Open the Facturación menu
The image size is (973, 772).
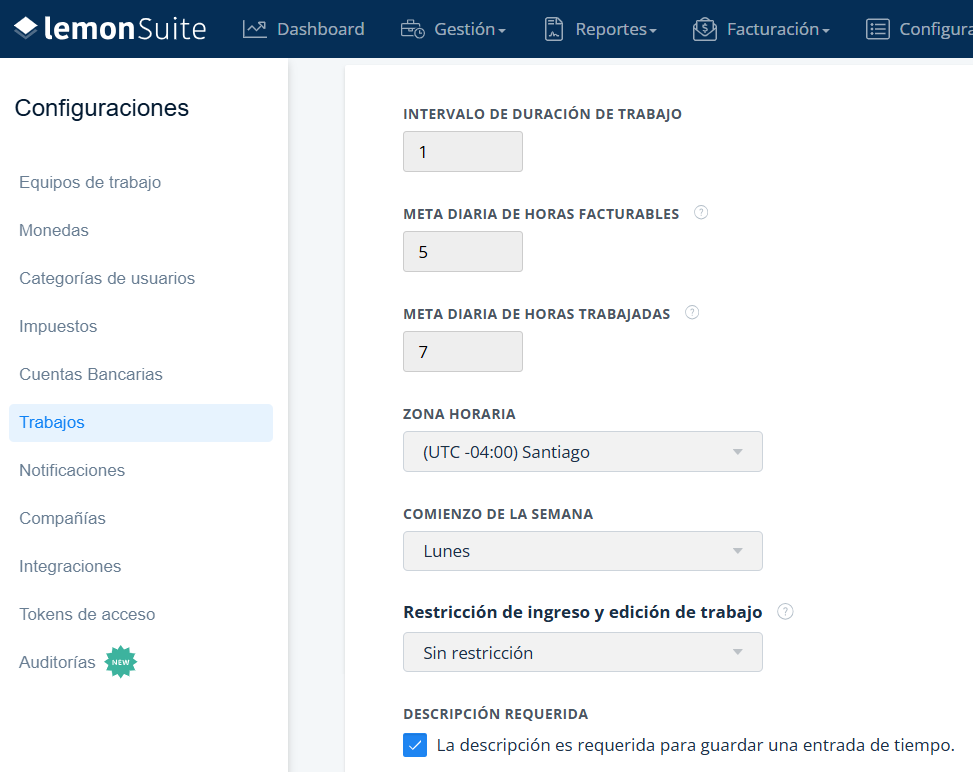point(778,29)
